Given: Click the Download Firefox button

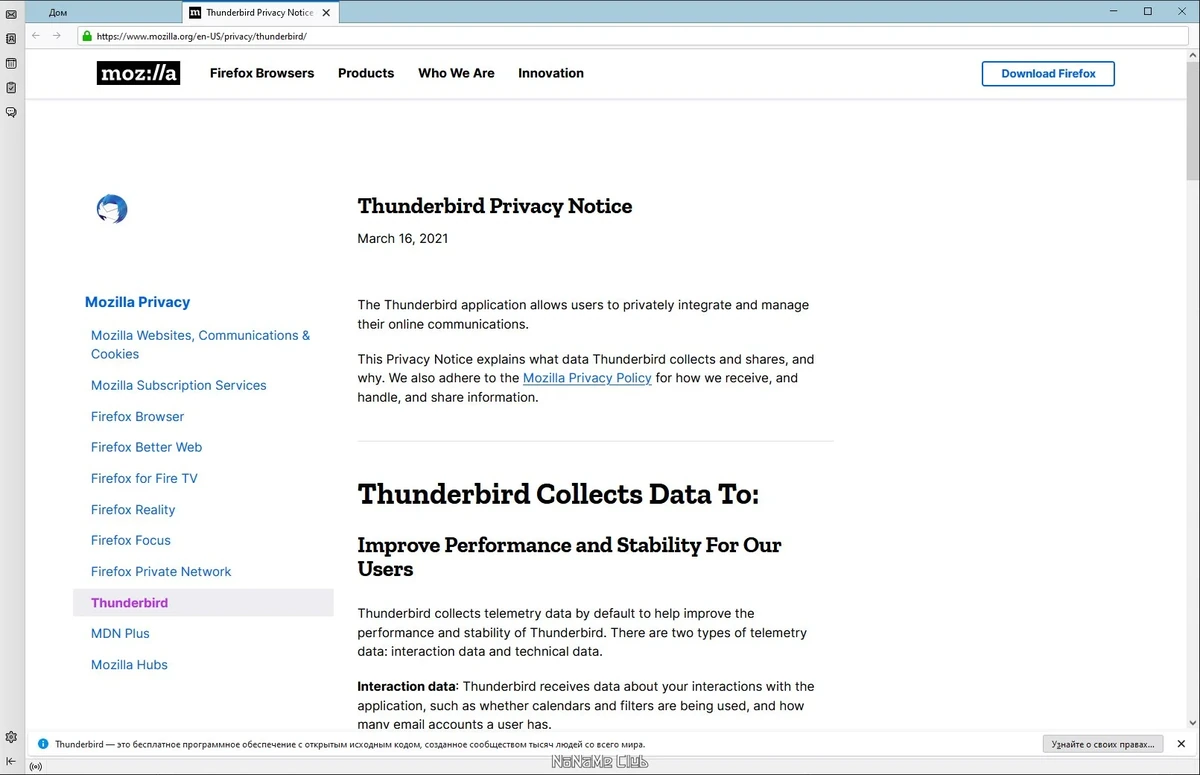Looking at the screenshot, I should click(1048, 74).
